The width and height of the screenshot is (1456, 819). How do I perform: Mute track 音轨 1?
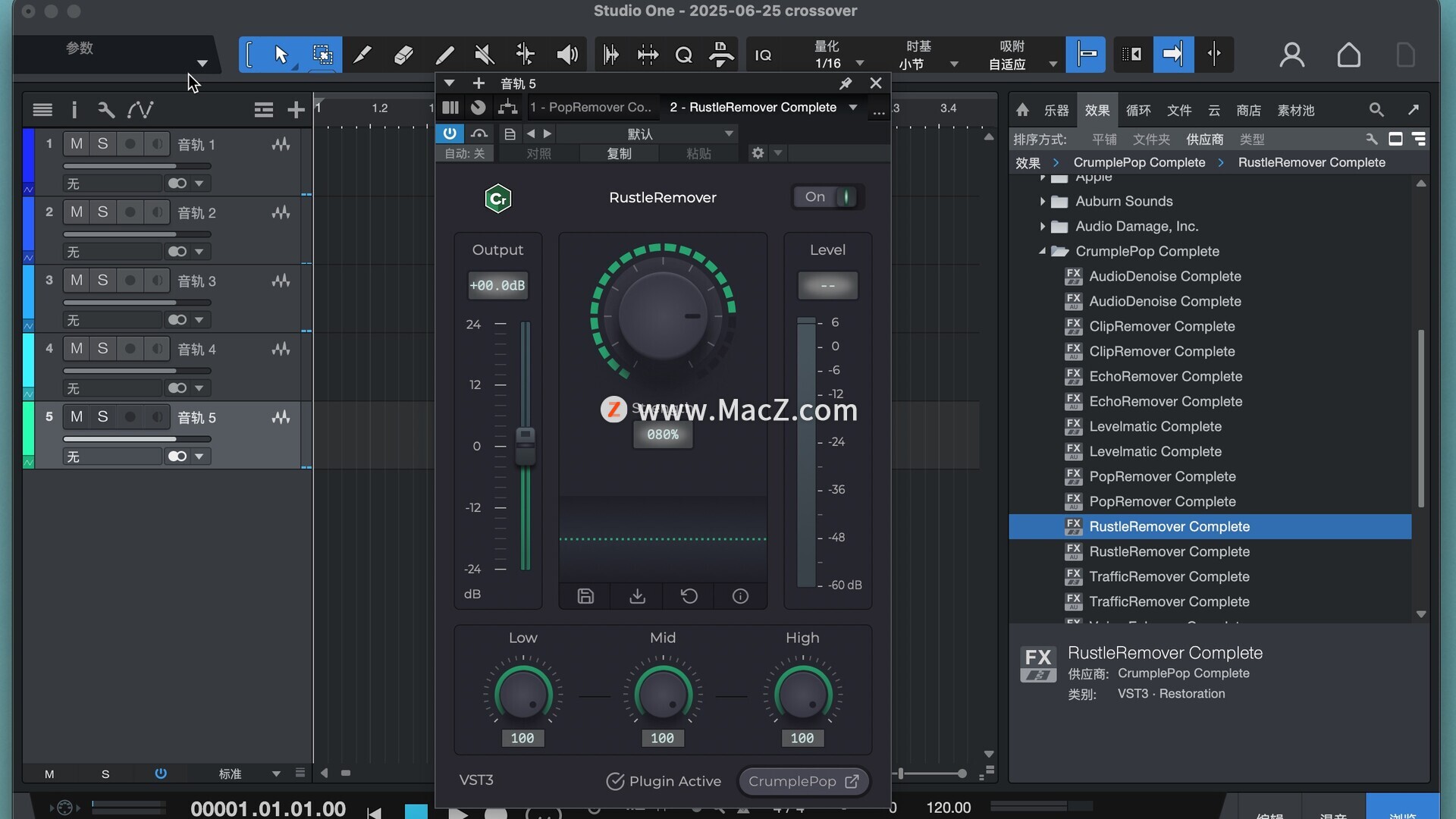(77, 144)
